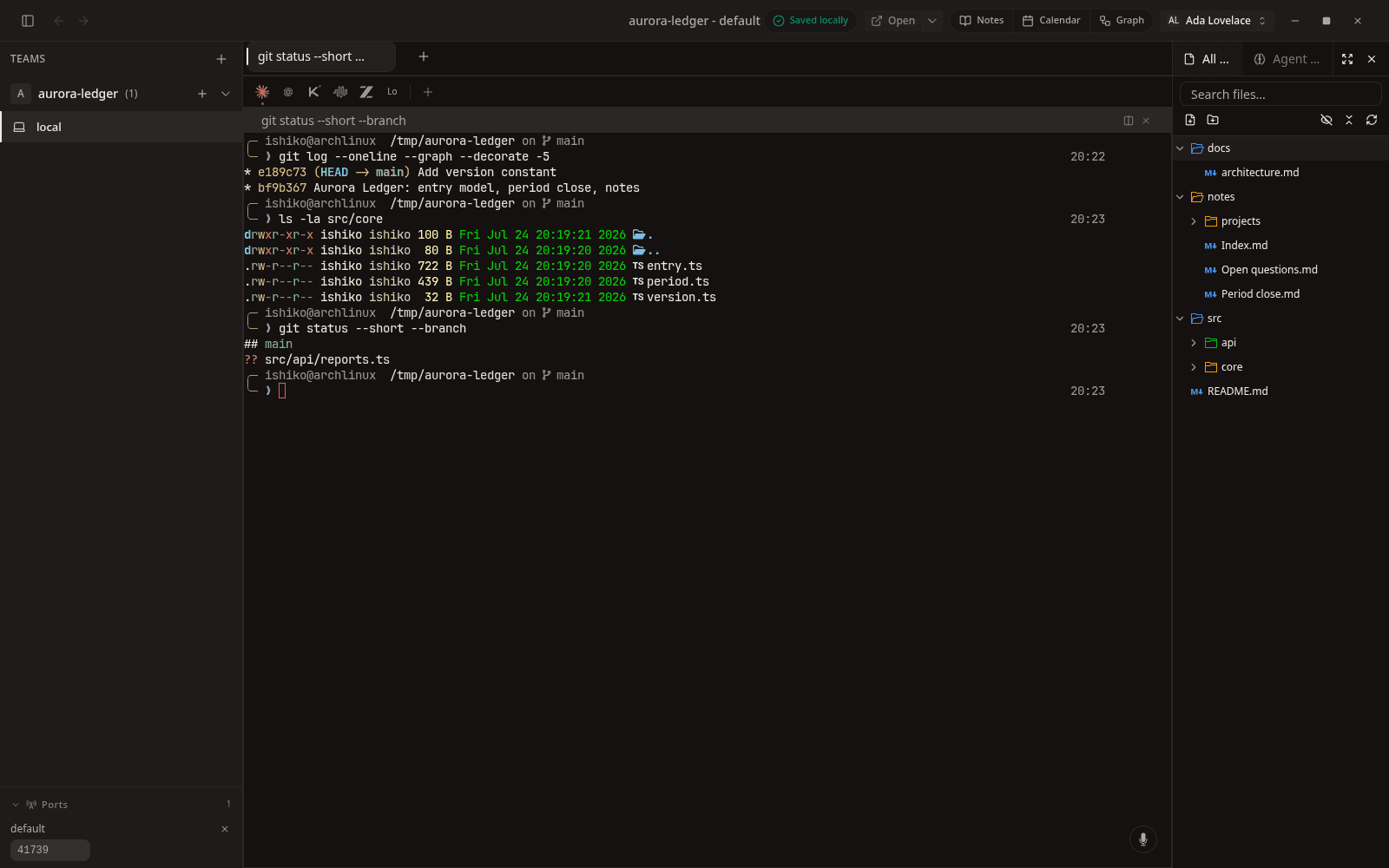Launch the waveform agent icon

[x=340, y=92]
